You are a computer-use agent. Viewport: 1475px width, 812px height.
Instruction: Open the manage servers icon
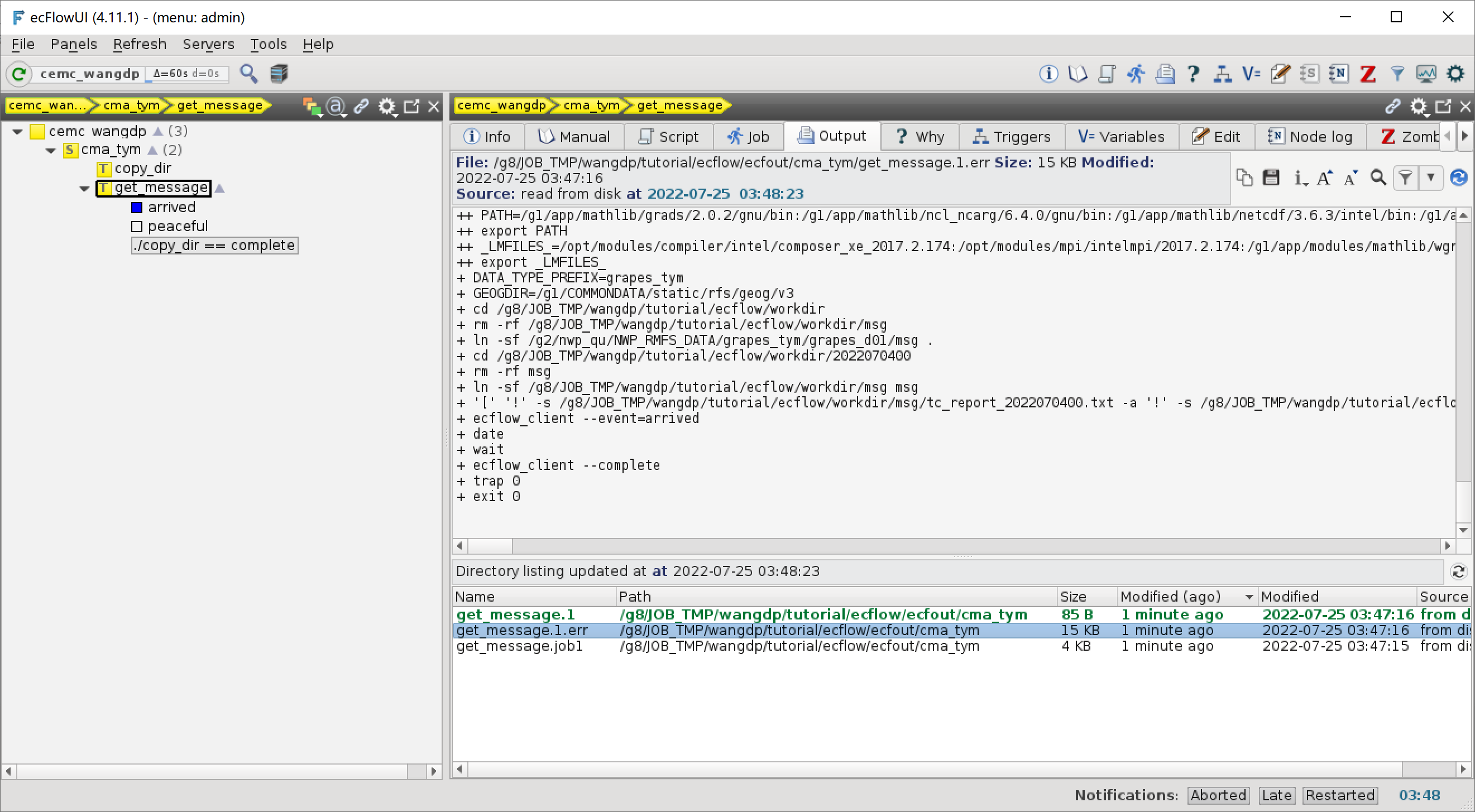pyautogui.click(x=279, y=74)
